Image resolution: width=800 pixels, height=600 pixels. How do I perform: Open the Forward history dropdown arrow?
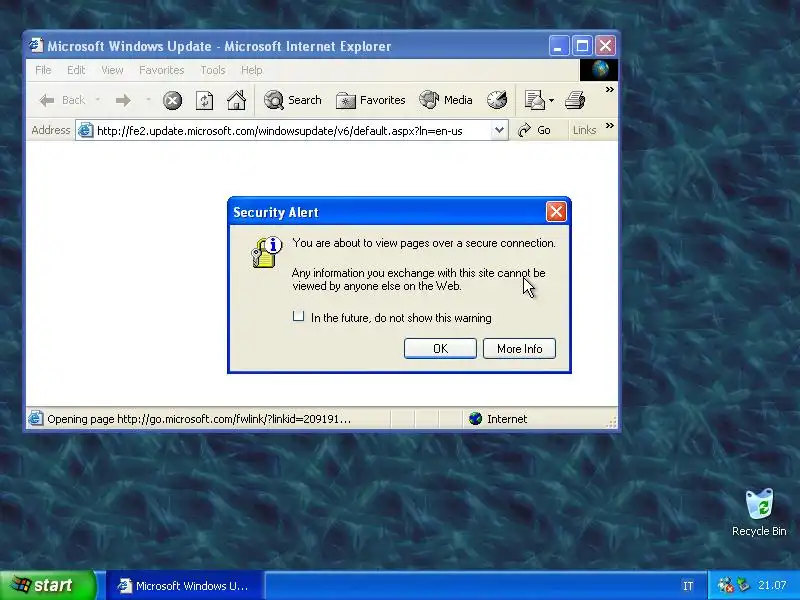click(x=148, y=100)
